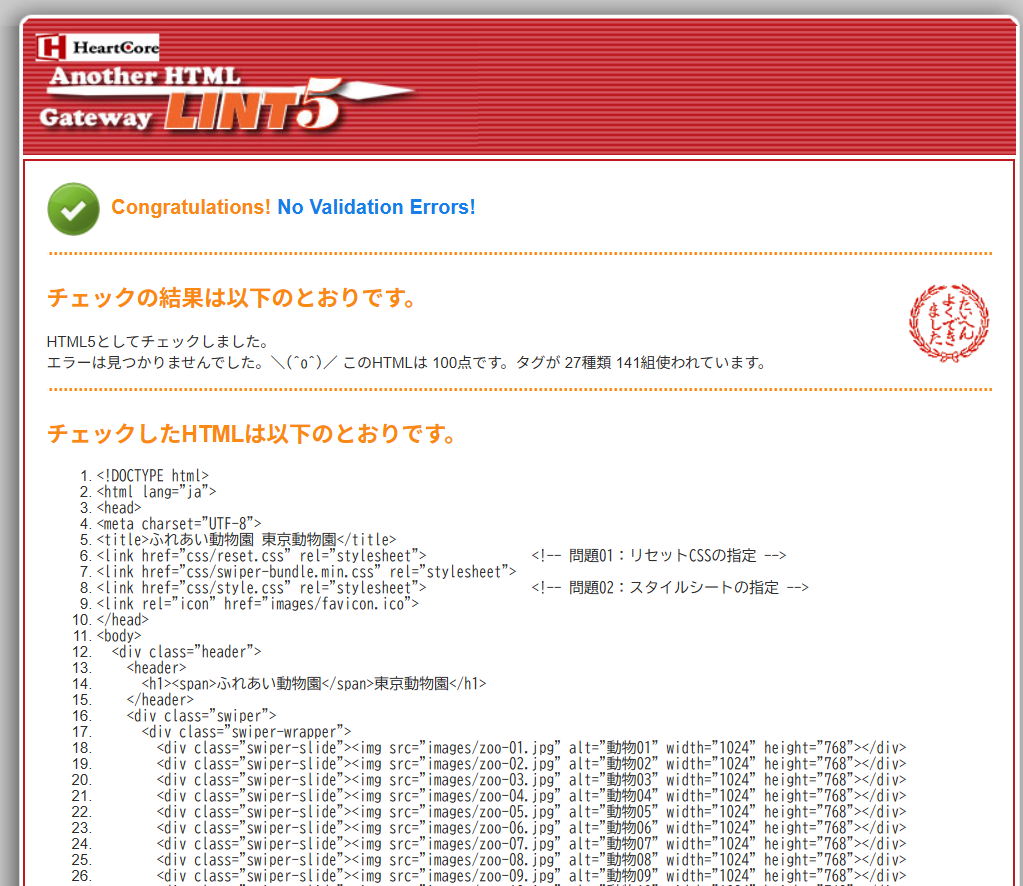Click the DOCTYPE html line in code listing
The height and width of the screenshot is (886, 1023).
(x=152, y=475)
